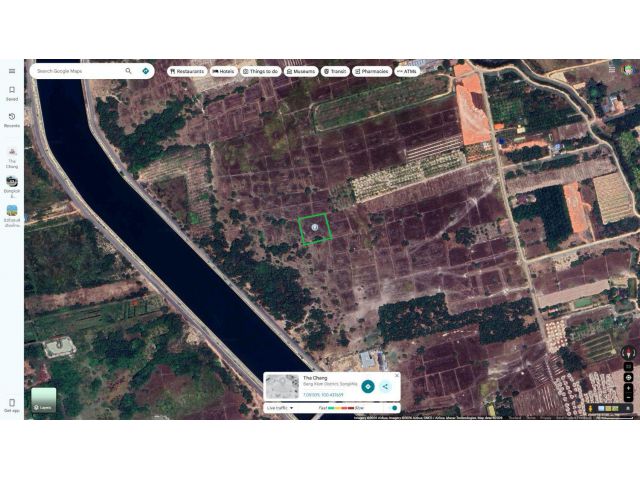
Task: Click the Get app phone icon
Action: click(x=12, y=405)
